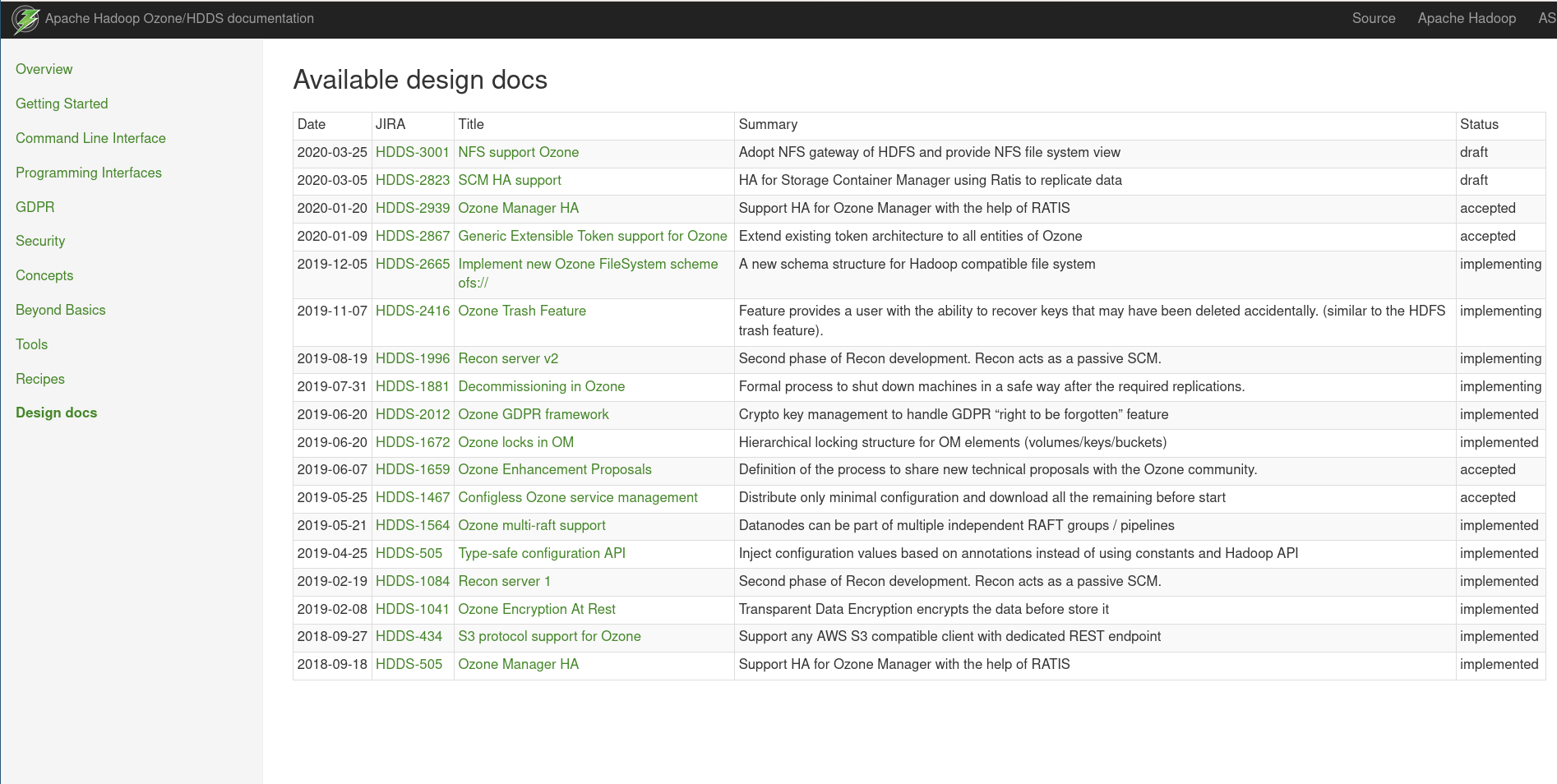Open HDDS-505 link in 2019-04-25 row

pos(409,553)
